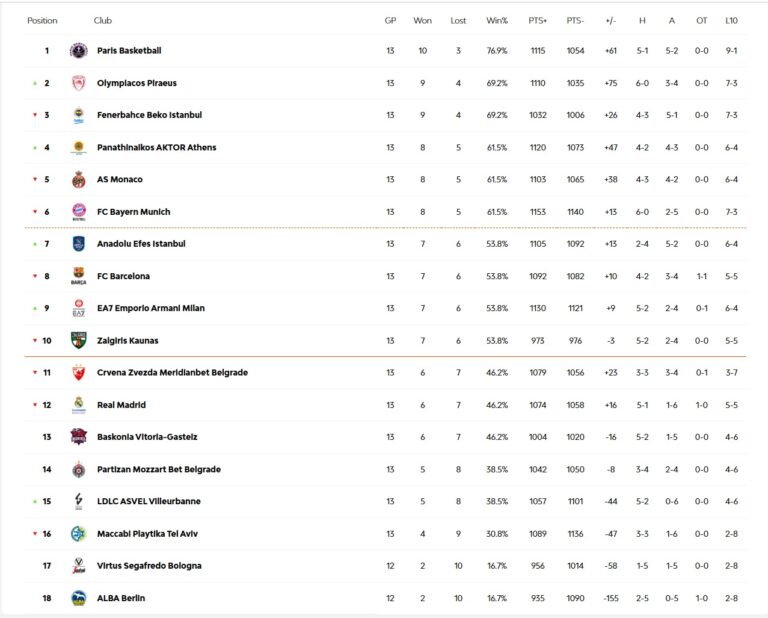This screenshot has height=618, width=768.
Task: Click the Zalgiris Kaunas club logo
Action: (79, 341)
